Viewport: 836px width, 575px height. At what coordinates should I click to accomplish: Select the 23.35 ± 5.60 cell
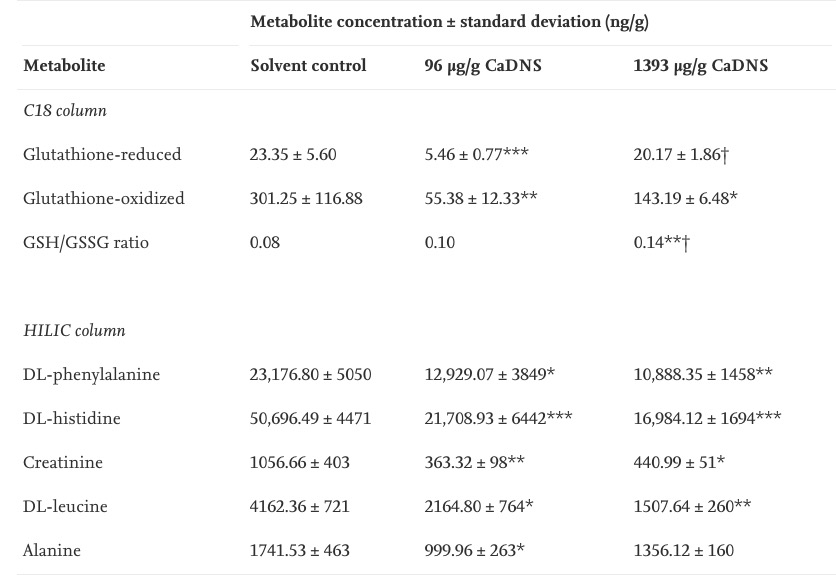[x=293, y=155]
